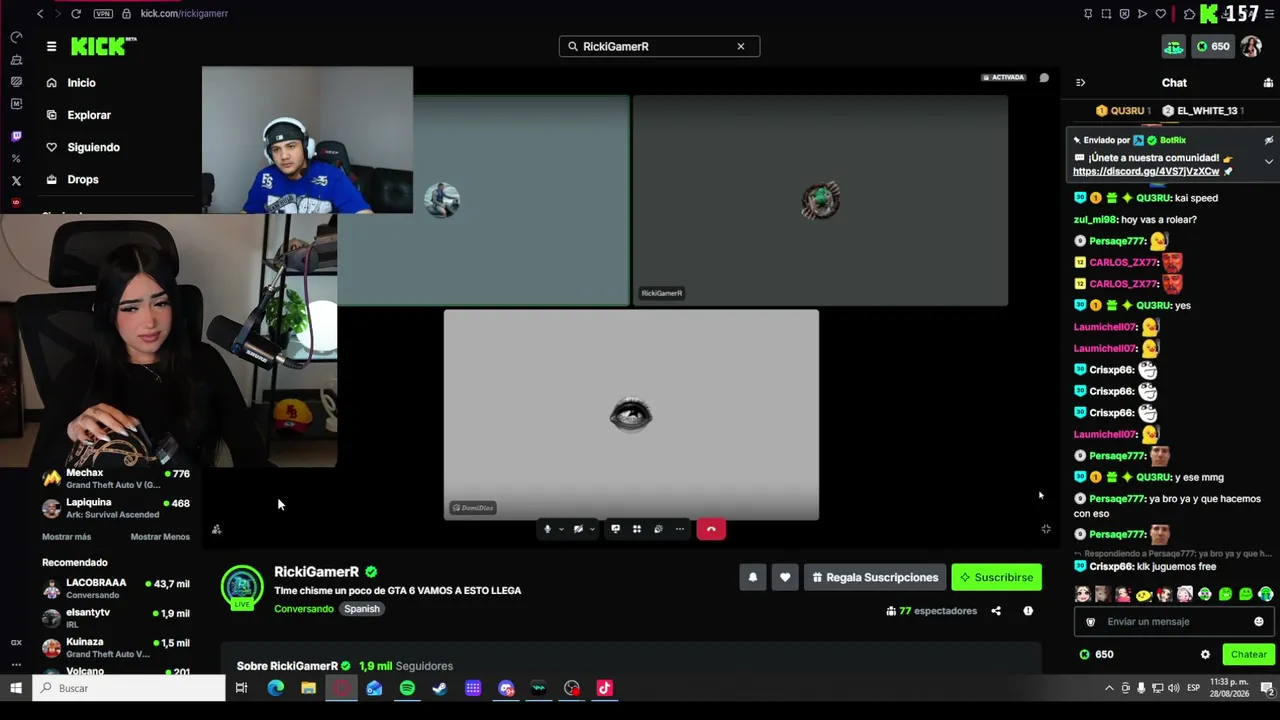Open the Conversando category link
This screenshot has height=720, width=1280.
pos(304,609)
